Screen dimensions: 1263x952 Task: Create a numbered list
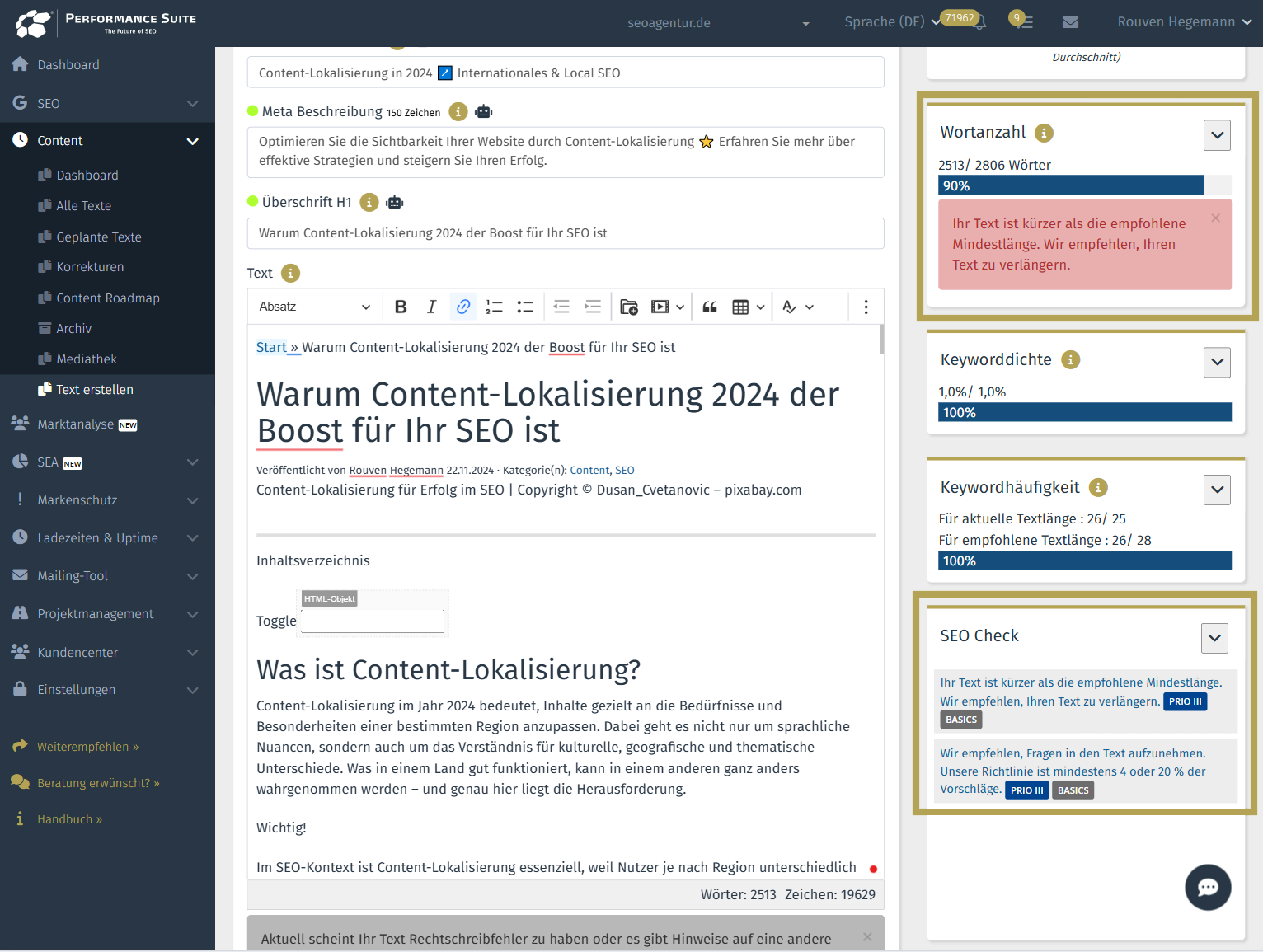pos(494,306)
